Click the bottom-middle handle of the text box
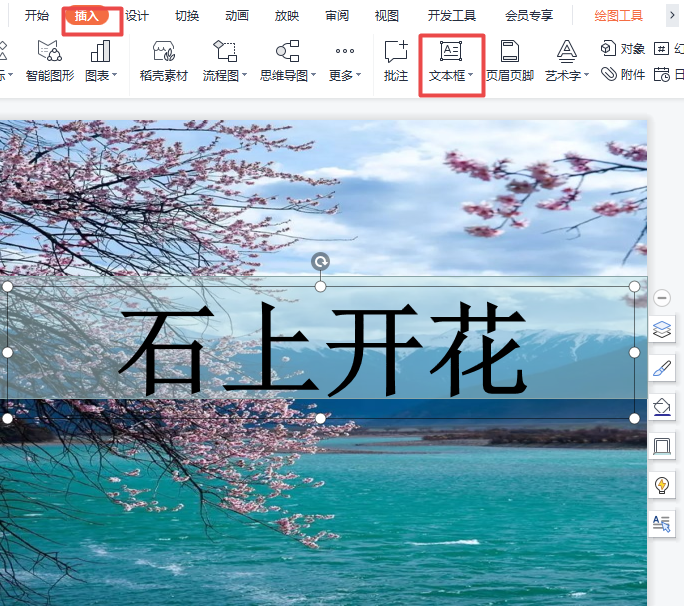The height and width of the screenshot is (606, 684). tap(320, 418)
